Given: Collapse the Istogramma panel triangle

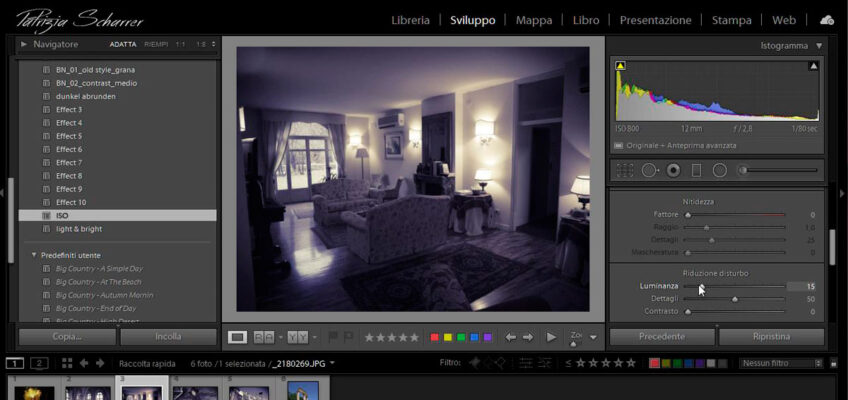Looking at the screenshot, I should (x=819, y=46).
